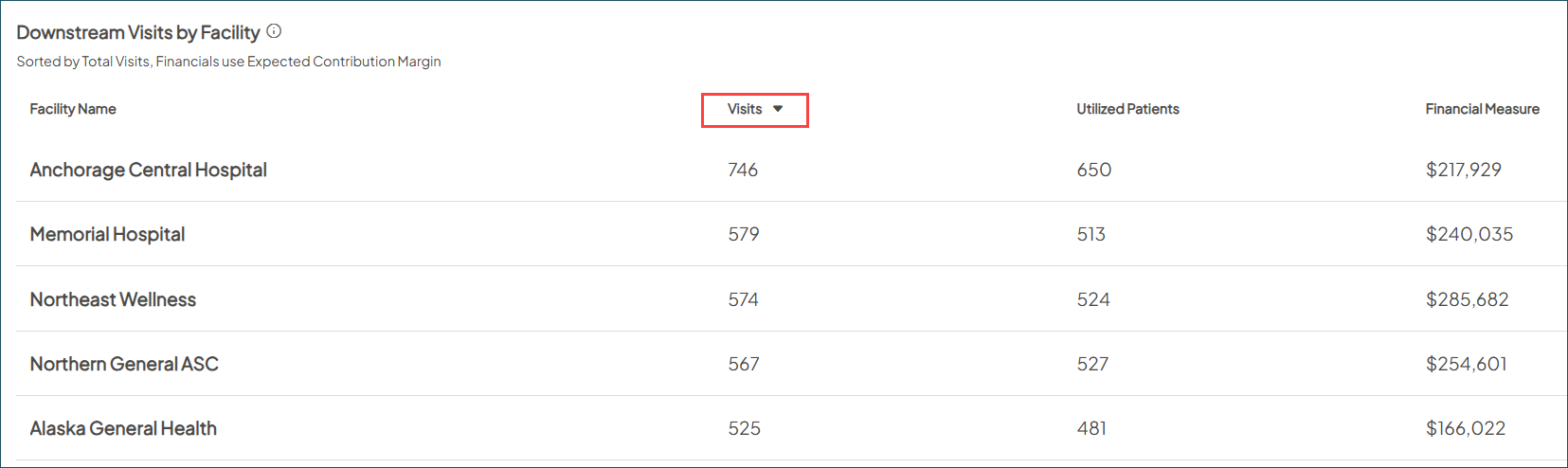Click the Visits sort arrow
This screenshot has width=1568, height=468.
[x=778, y=109]
